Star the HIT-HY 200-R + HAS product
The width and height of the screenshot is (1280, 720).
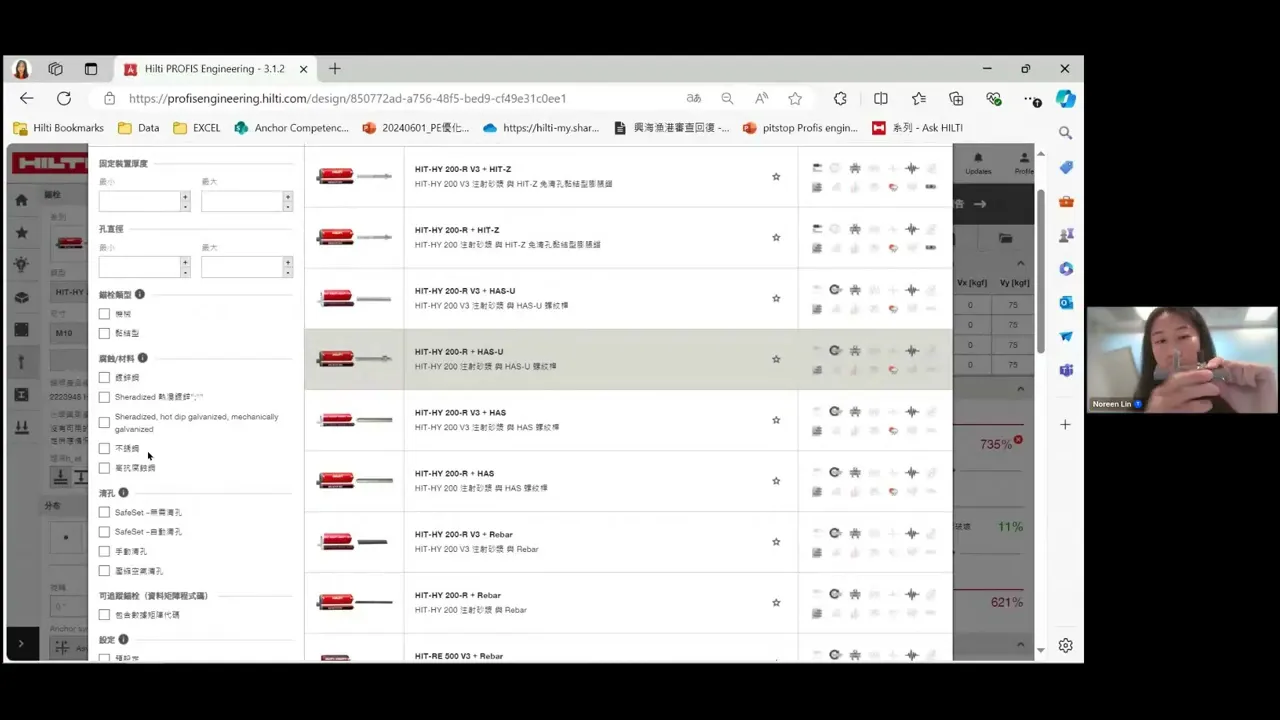click(776, 481)
